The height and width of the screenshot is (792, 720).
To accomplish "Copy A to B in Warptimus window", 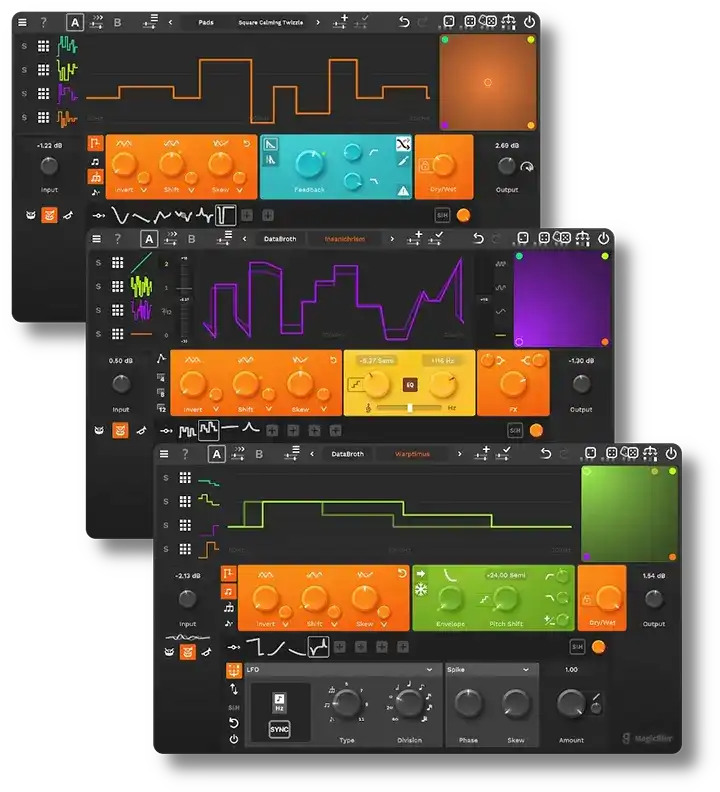I will [238, 454].
